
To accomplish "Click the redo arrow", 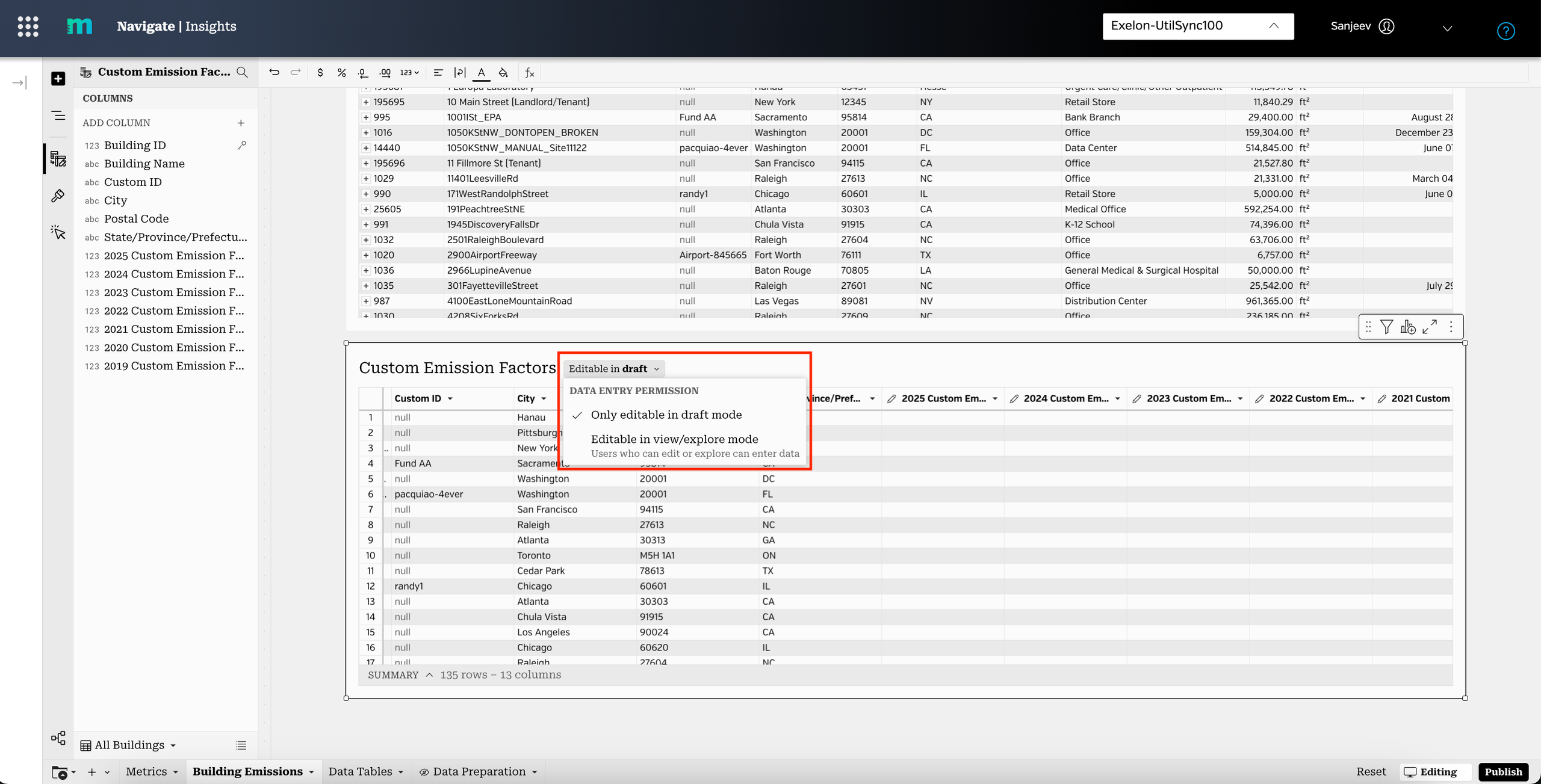I will (x=296, y=72).
